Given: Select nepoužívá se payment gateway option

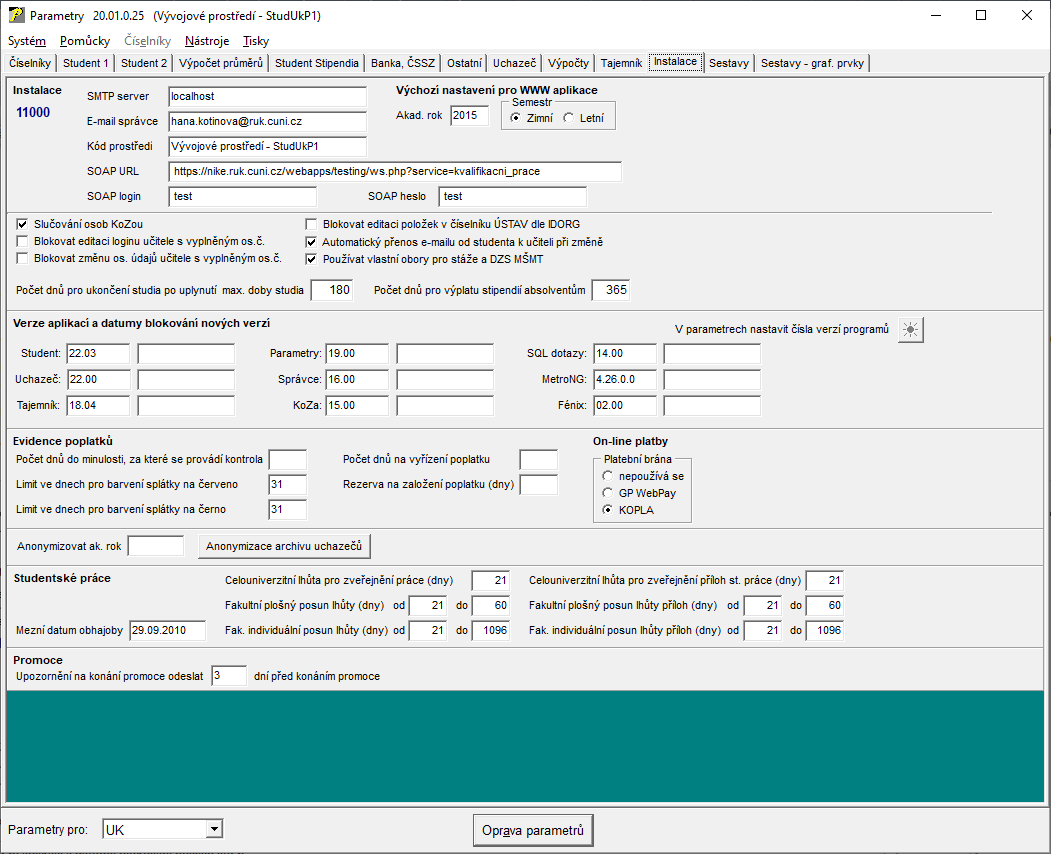Looking at the screenshot, I should point(608,476).
